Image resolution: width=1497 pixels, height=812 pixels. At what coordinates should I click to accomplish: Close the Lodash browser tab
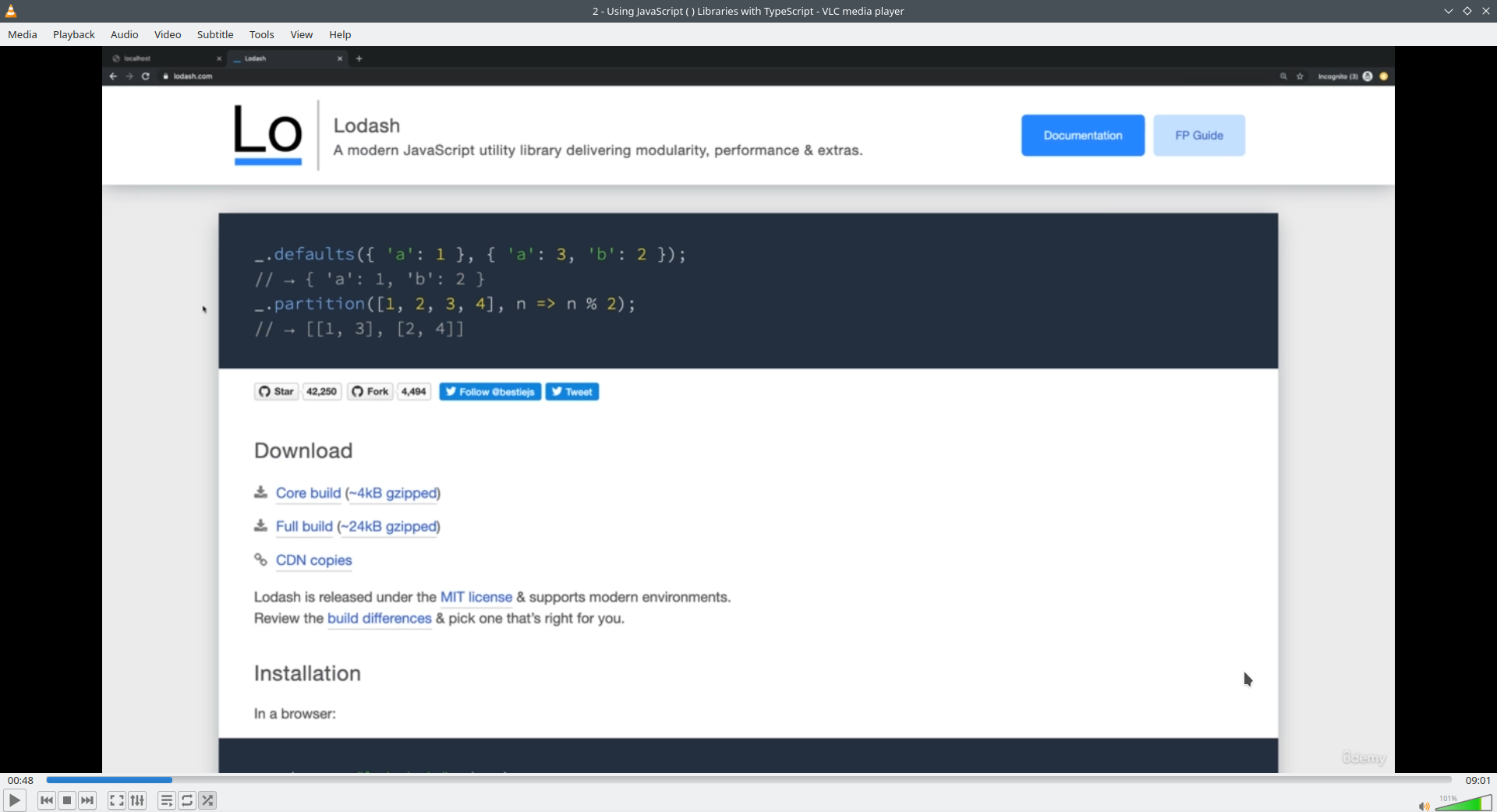tap(340, 58)
